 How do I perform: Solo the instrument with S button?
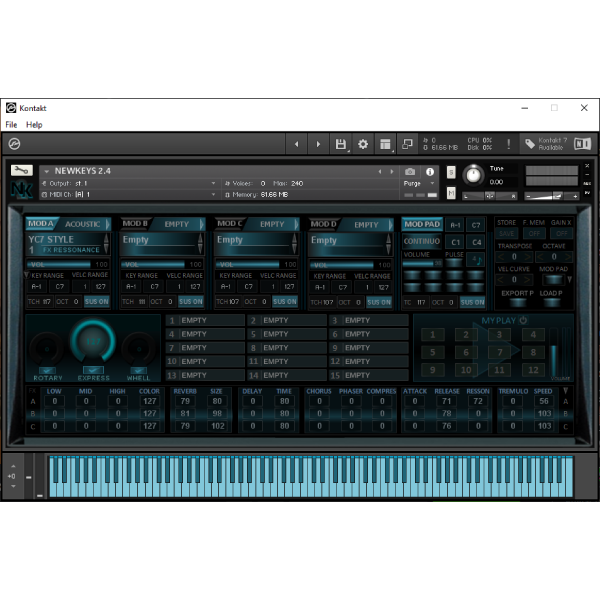[x=451, y=172]
